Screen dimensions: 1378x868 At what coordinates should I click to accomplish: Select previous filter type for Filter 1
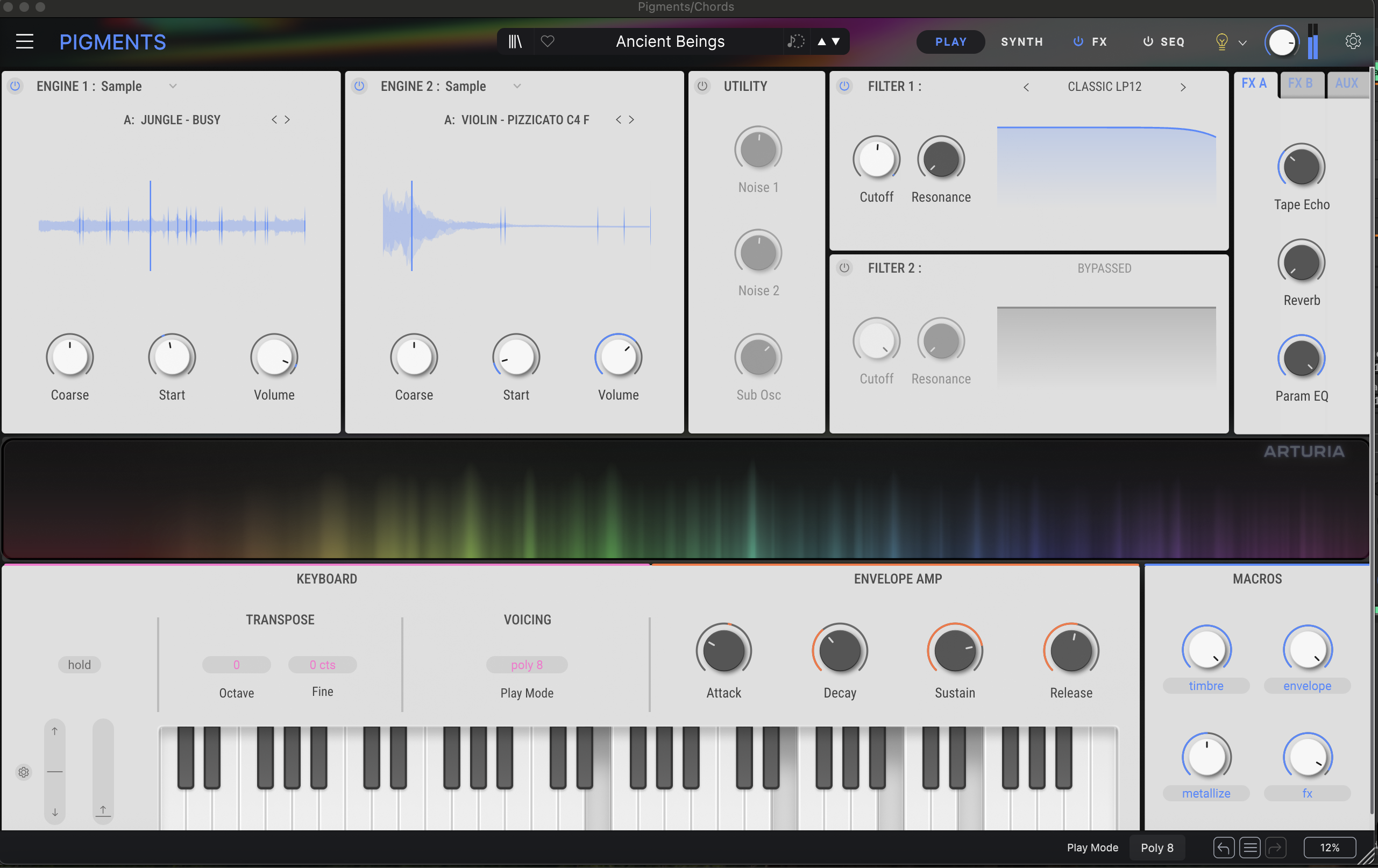coord(1026,87)
